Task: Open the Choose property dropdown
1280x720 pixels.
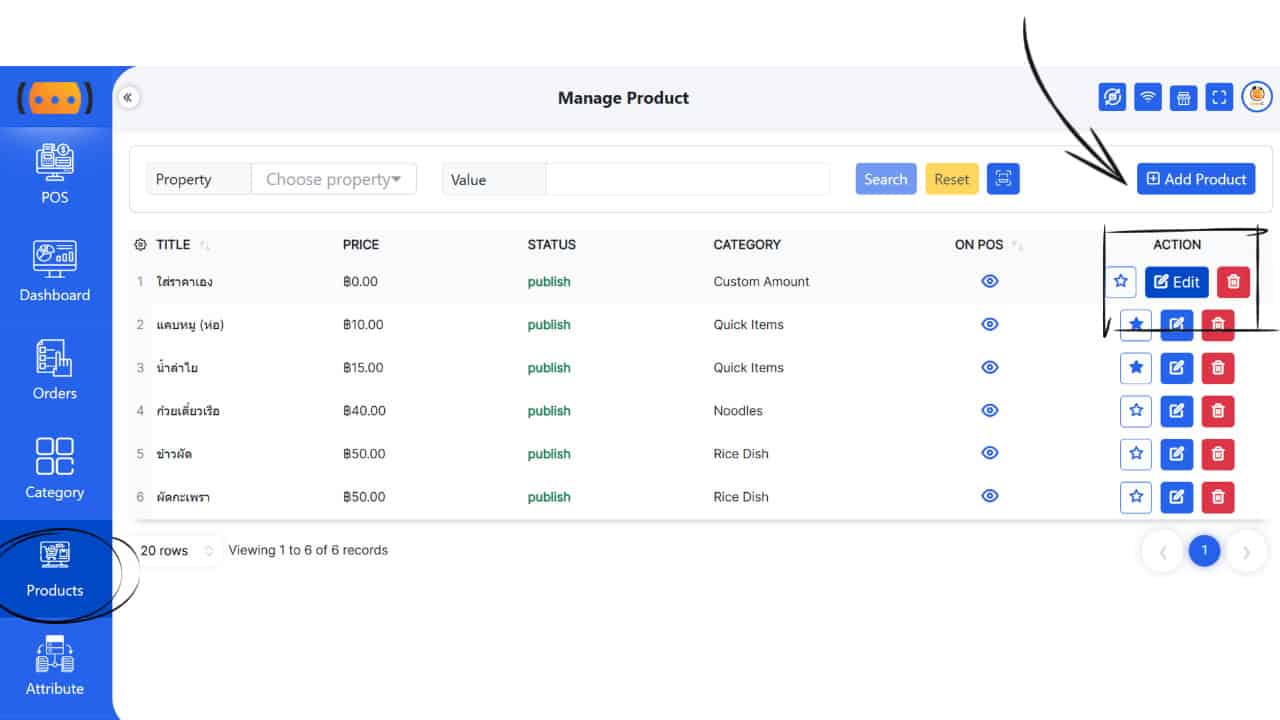Action: click(333, 179)
